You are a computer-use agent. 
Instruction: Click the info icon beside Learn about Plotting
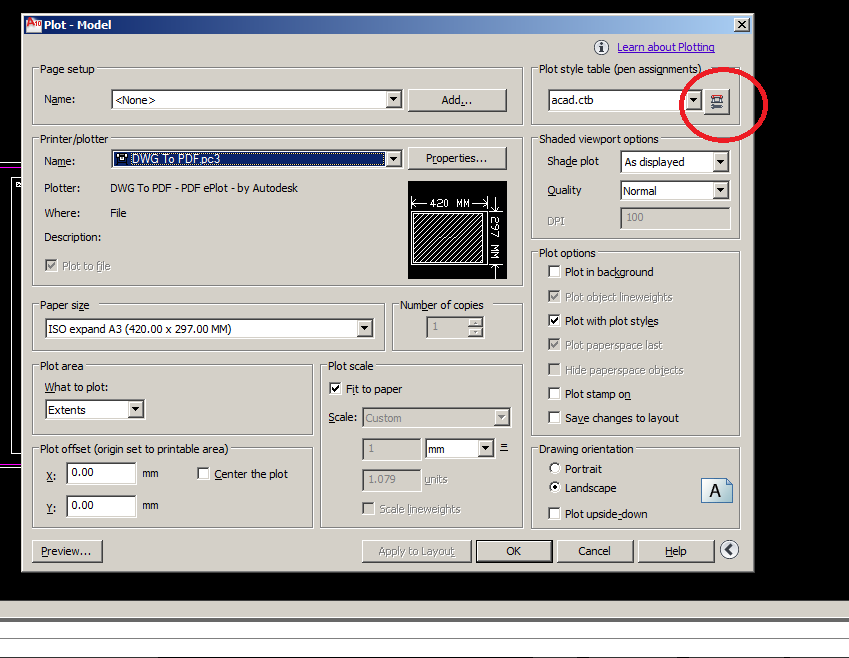point(601,48)
